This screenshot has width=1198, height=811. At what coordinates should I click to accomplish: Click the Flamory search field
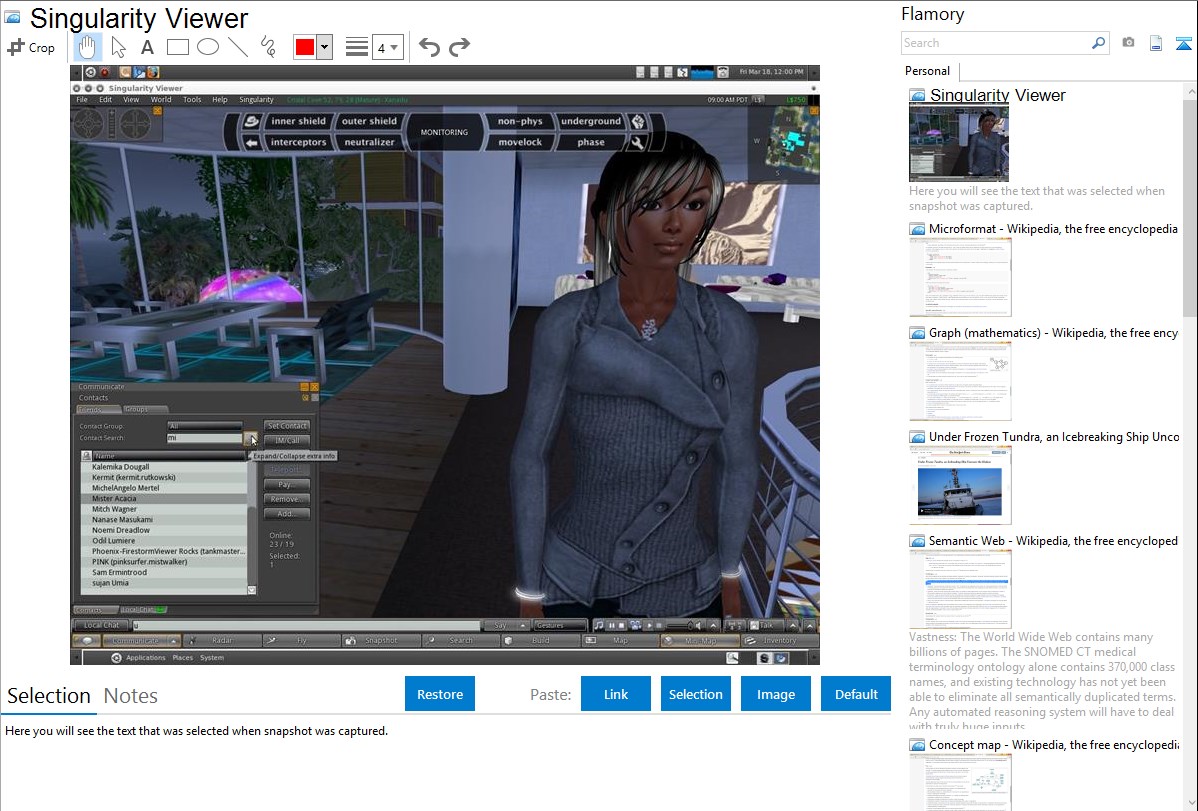(996, 43)
